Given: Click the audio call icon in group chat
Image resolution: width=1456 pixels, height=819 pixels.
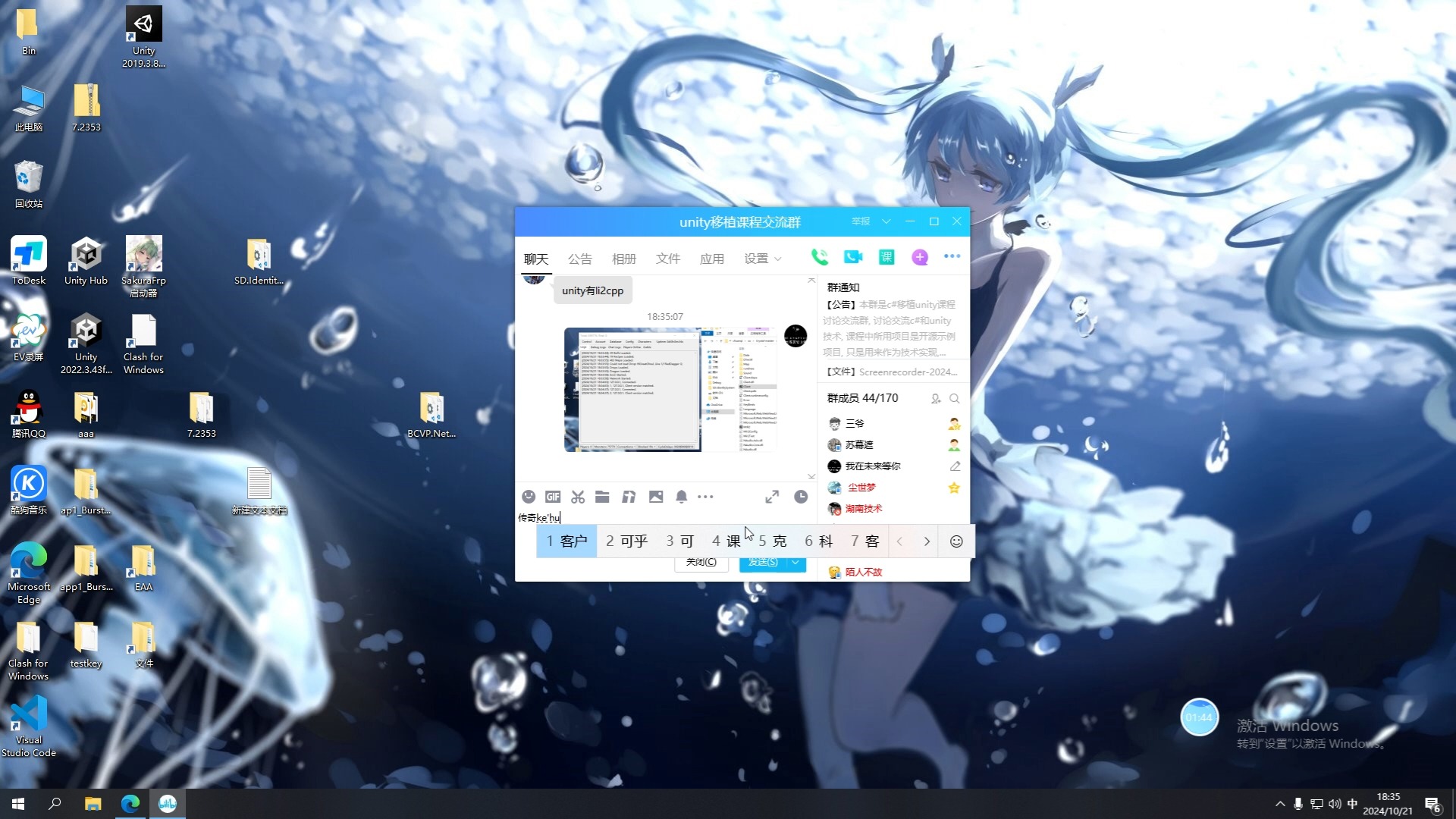Looking at the screenshot, I should 819,257.
